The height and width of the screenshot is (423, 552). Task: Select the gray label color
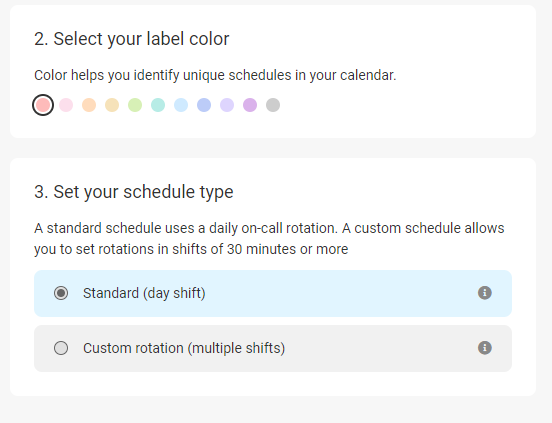point(273,105)
